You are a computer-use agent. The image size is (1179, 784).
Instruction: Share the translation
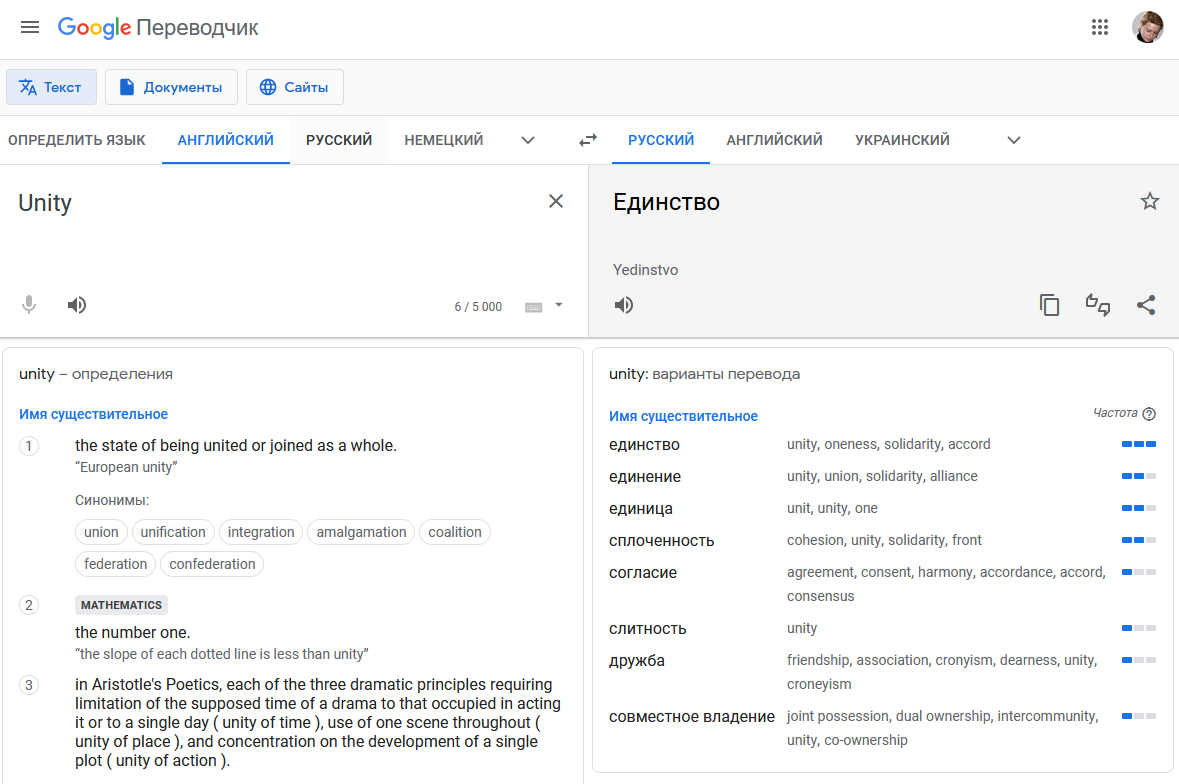click(1146, 305)
